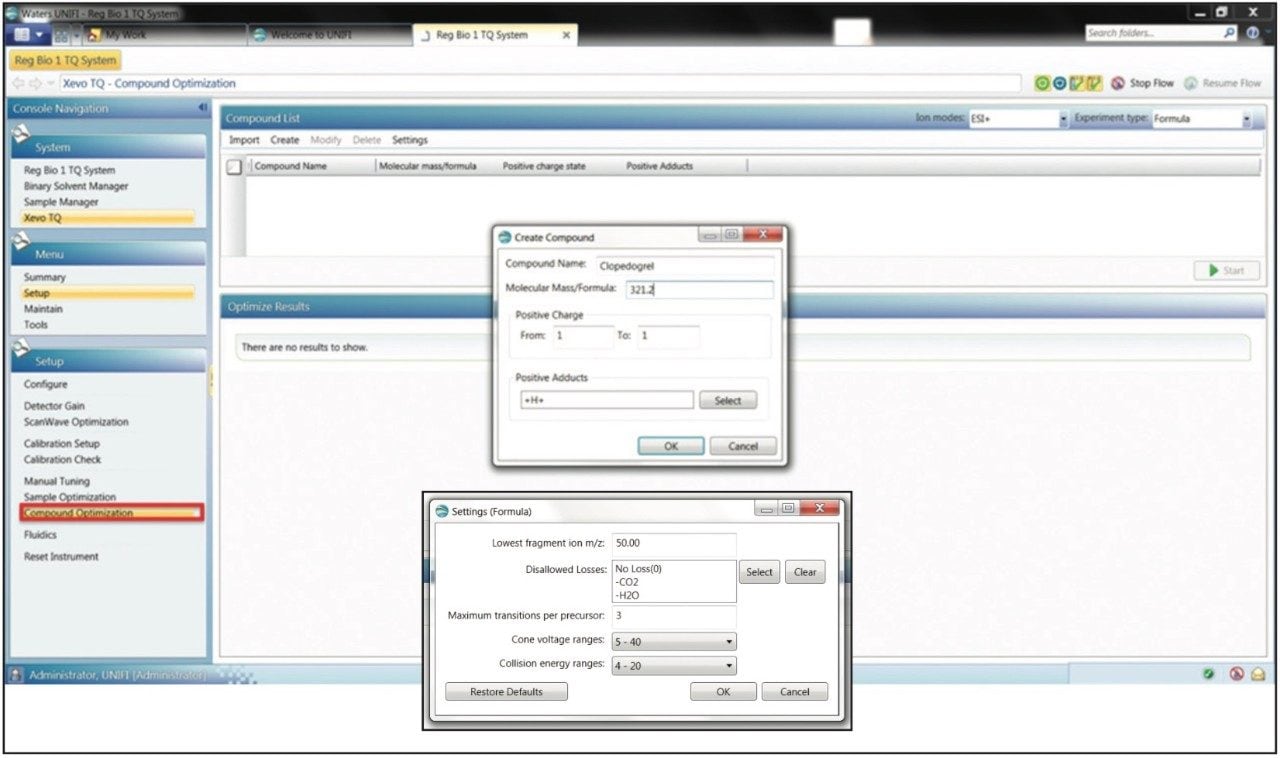1280x758 pixels.
Task: Open Compound Optimization in Setup list
Action: (x=111, y=513)
